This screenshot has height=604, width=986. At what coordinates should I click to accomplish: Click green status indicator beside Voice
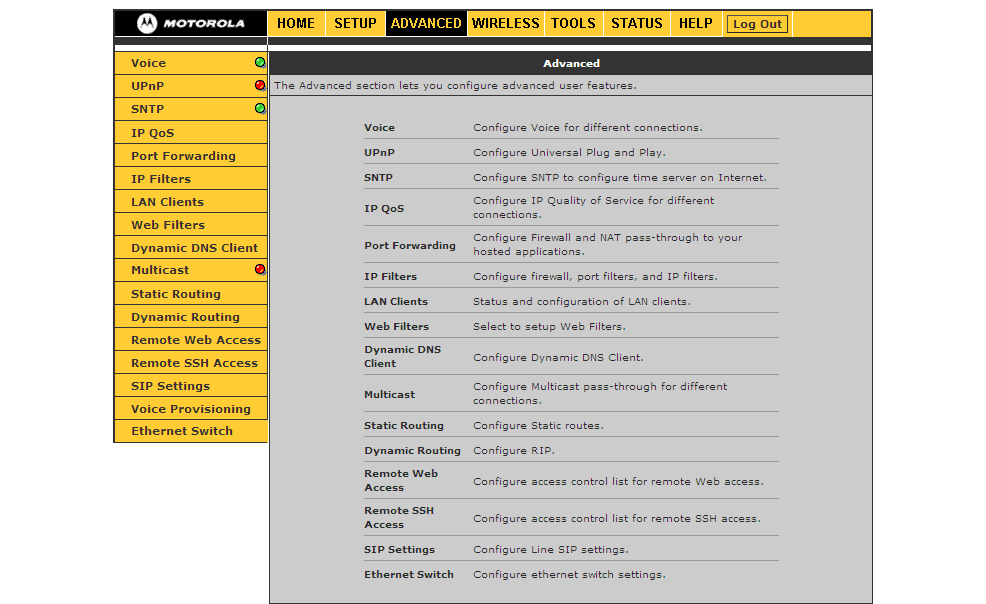260,63
